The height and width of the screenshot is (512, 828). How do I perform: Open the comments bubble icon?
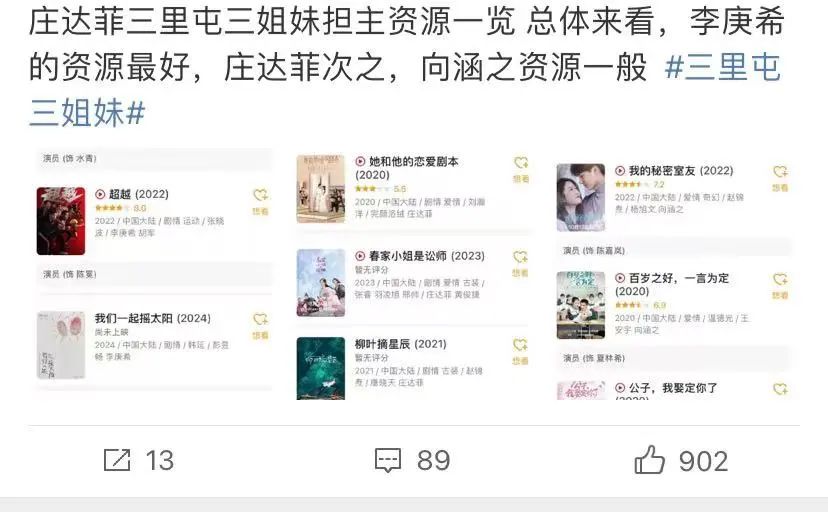[388, 460]
